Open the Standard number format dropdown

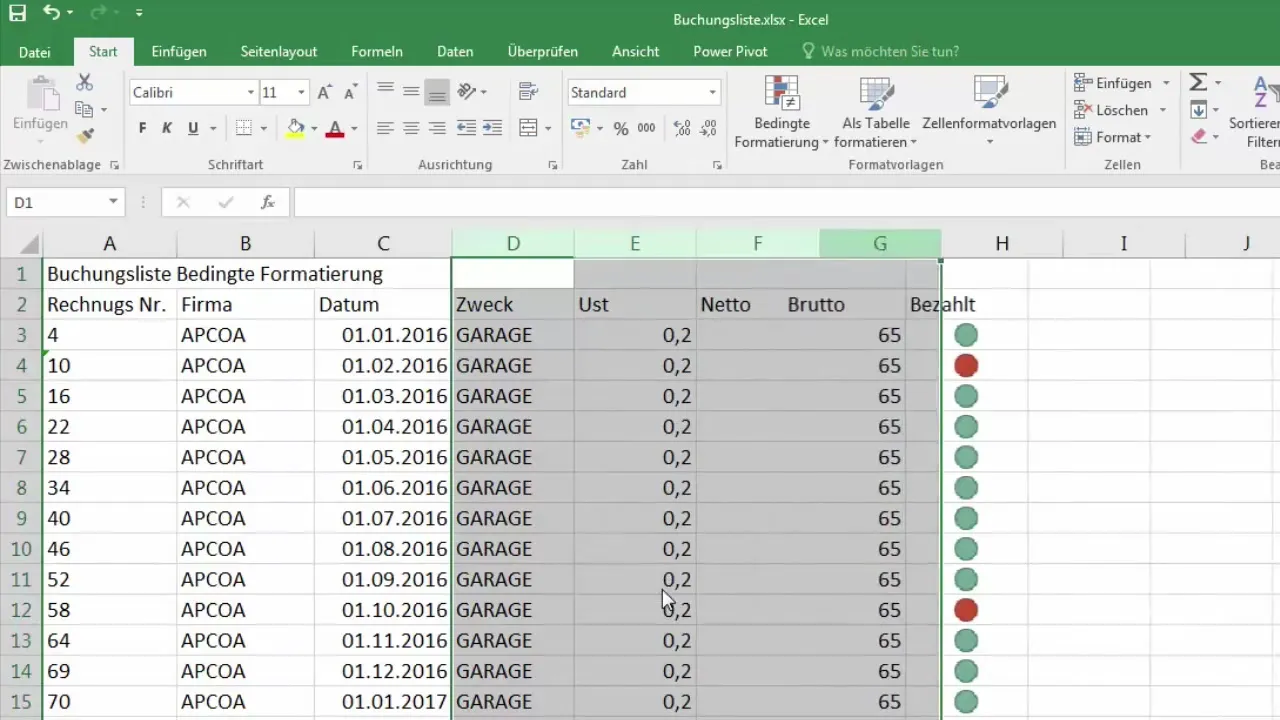tap(712, 92)
